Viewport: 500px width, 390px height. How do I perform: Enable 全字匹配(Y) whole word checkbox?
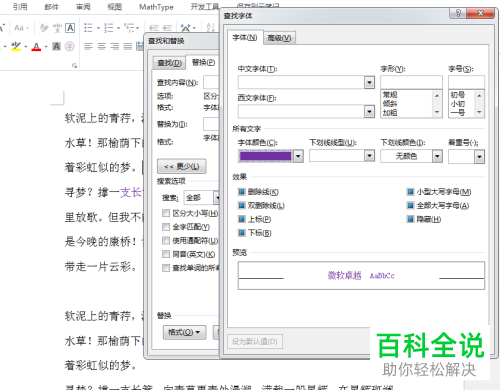click(x=166, y=227)
